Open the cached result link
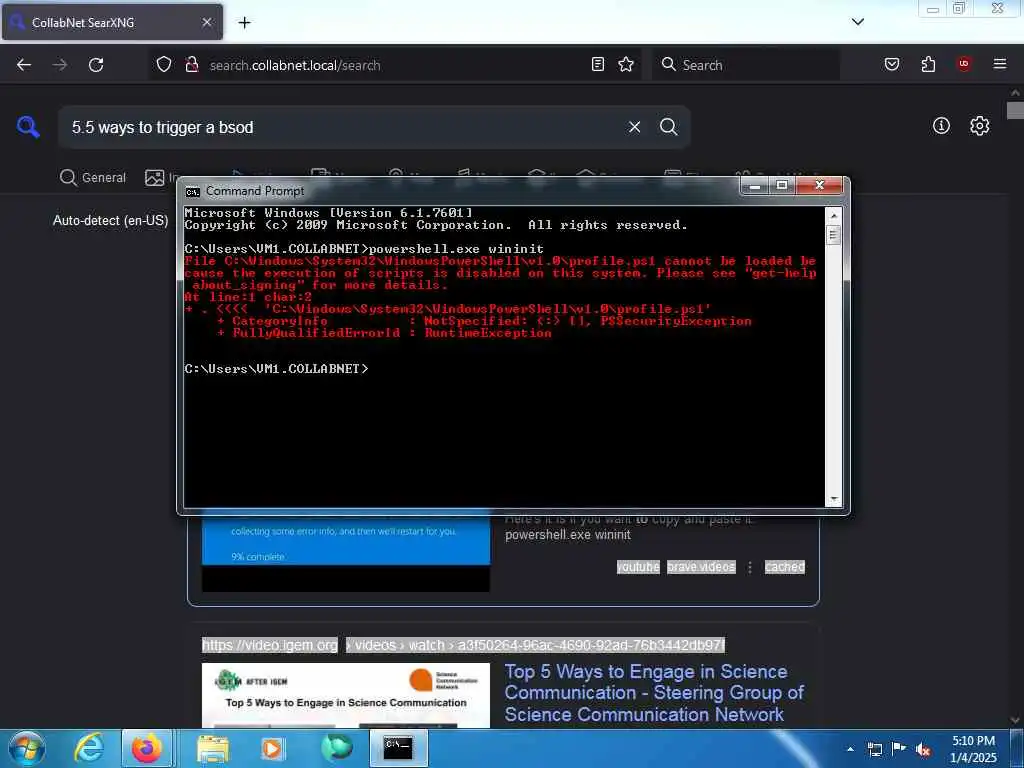This screenshot has width=1024, height=768. pyautogui.click(x=784, y=567)
